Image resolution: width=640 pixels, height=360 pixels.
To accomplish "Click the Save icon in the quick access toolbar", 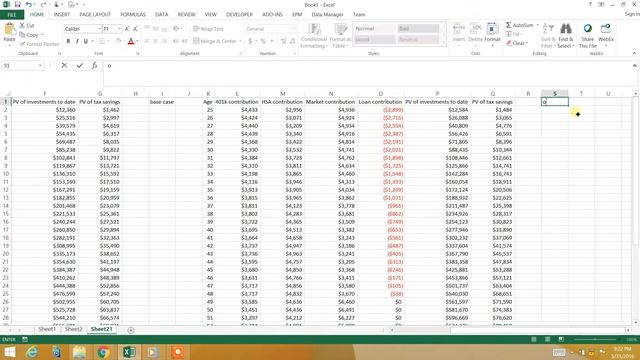I will point(17,4).
